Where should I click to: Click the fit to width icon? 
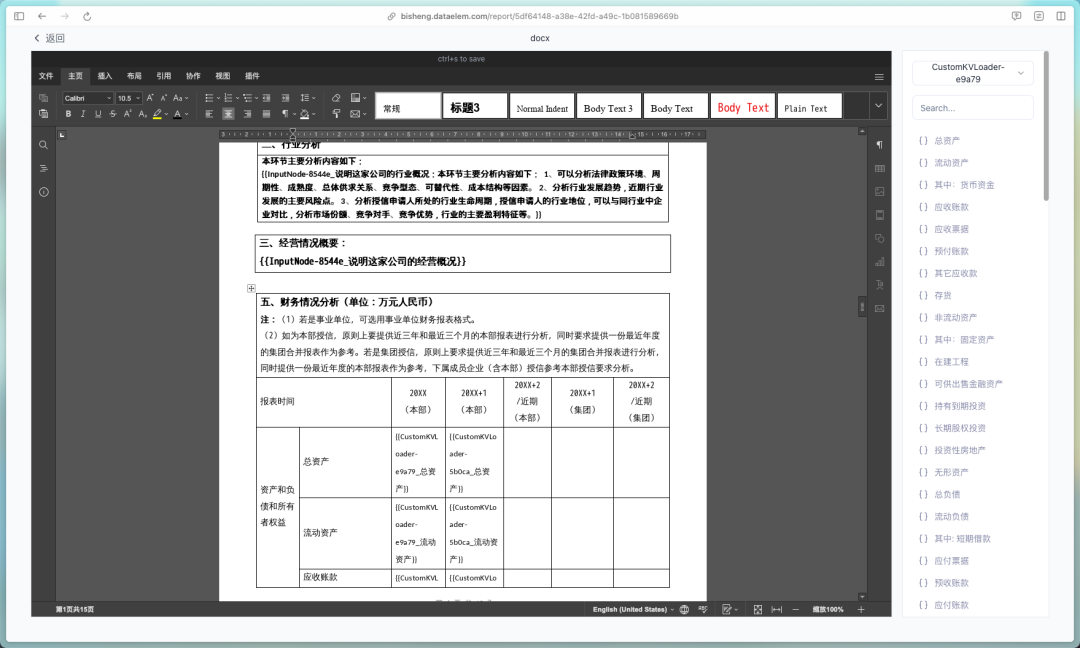777,609
